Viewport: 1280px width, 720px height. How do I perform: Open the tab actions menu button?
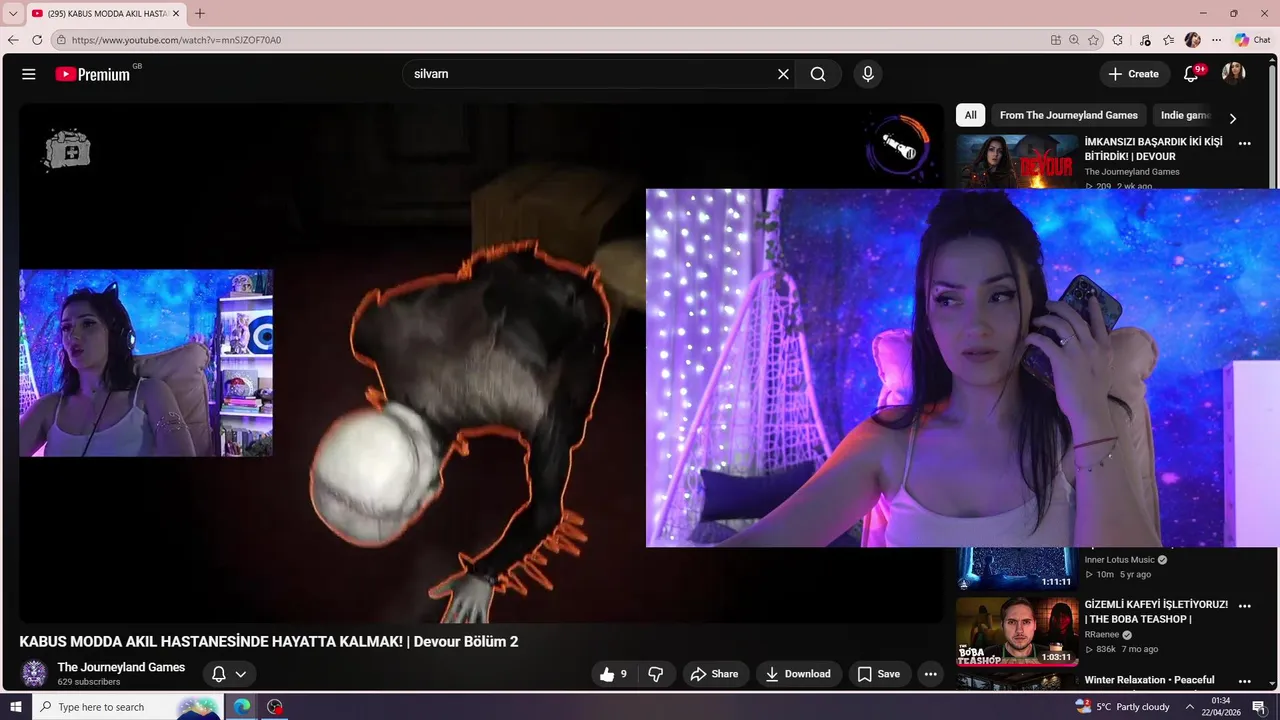13,14
